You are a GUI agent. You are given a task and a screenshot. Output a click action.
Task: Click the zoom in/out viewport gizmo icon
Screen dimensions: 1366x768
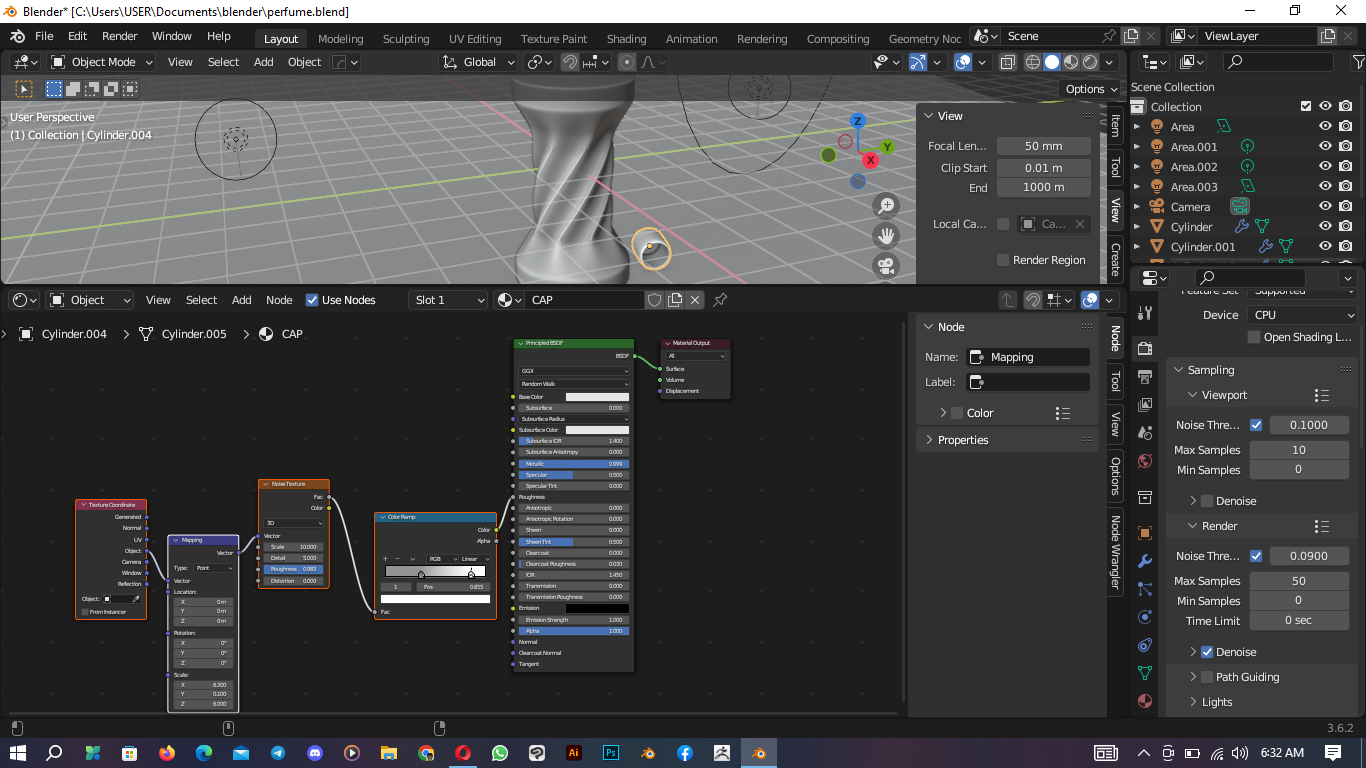pos(886,206)
